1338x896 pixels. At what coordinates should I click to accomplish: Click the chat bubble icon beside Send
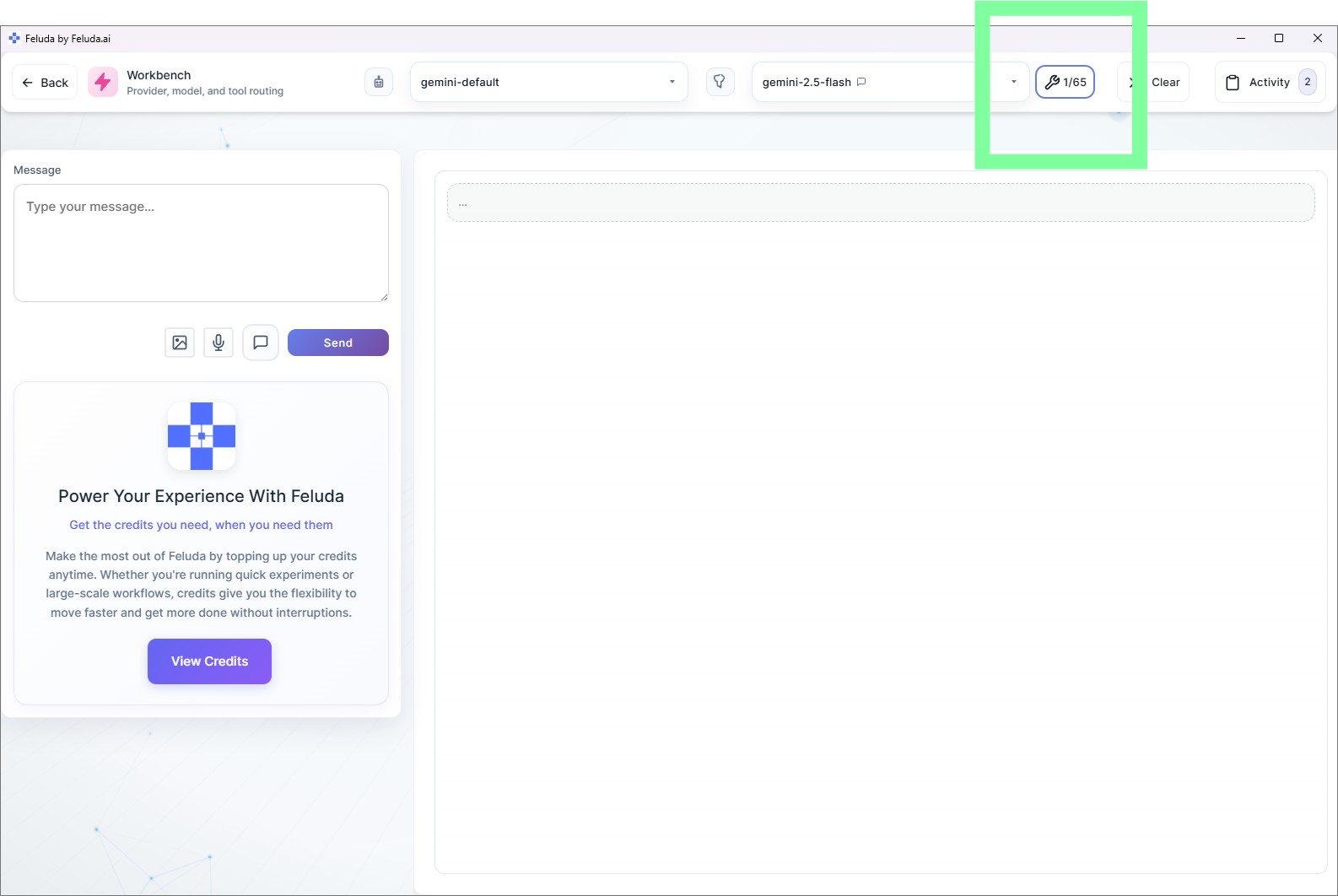coord(261,343)
